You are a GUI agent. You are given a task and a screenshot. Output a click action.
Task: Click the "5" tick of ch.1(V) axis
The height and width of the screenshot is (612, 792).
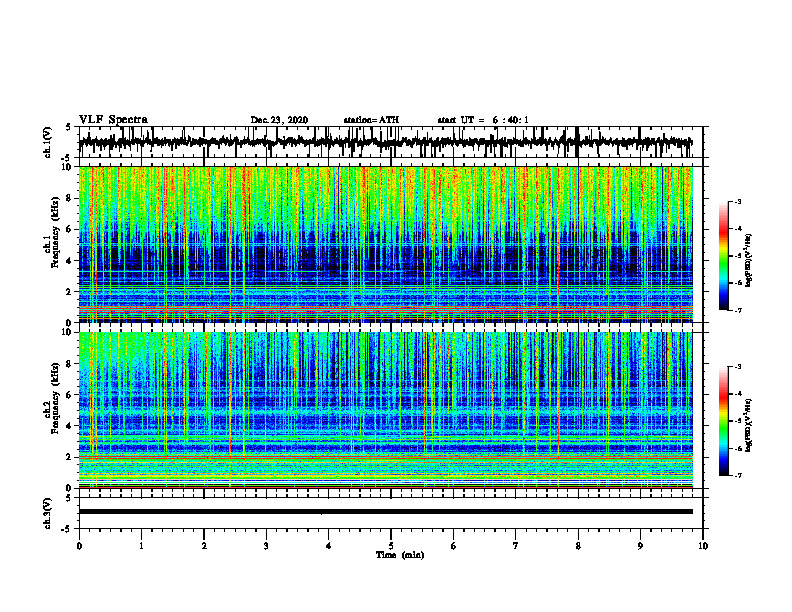pyautogui.click(x=69, y=127)
